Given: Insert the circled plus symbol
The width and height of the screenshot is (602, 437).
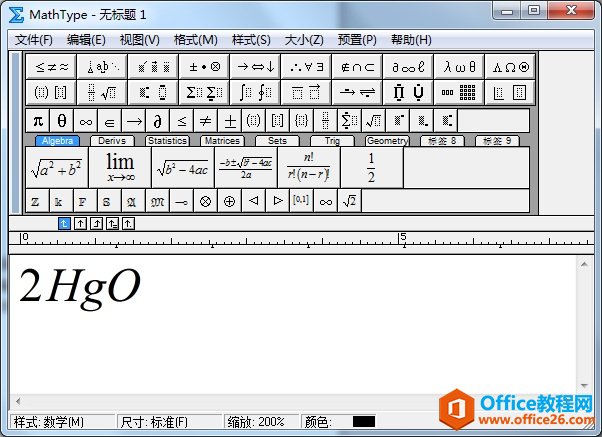Looking at the screenshot, I should point(230,201).
